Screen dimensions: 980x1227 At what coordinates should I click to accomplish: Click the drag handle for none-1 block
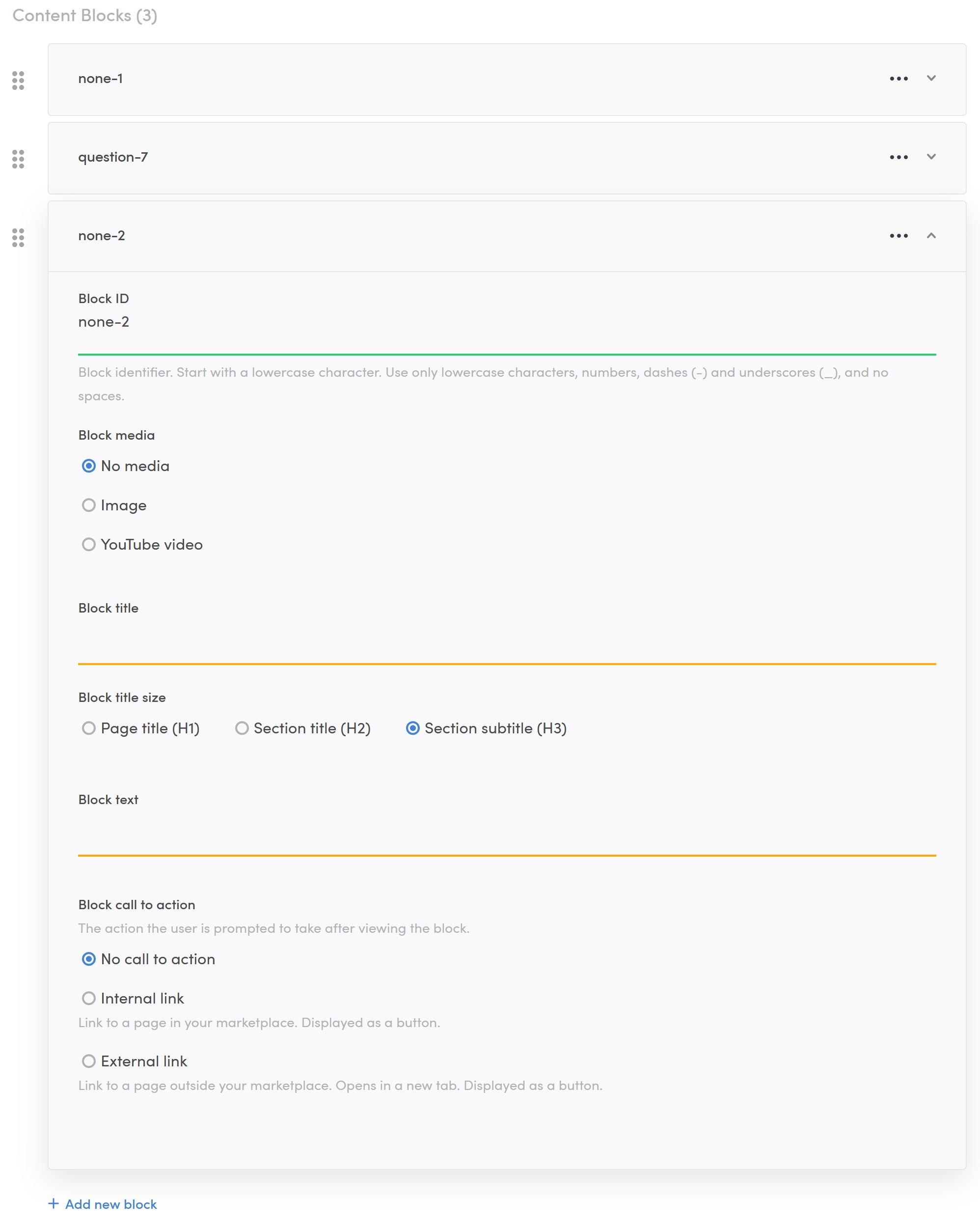click(18, 80)
